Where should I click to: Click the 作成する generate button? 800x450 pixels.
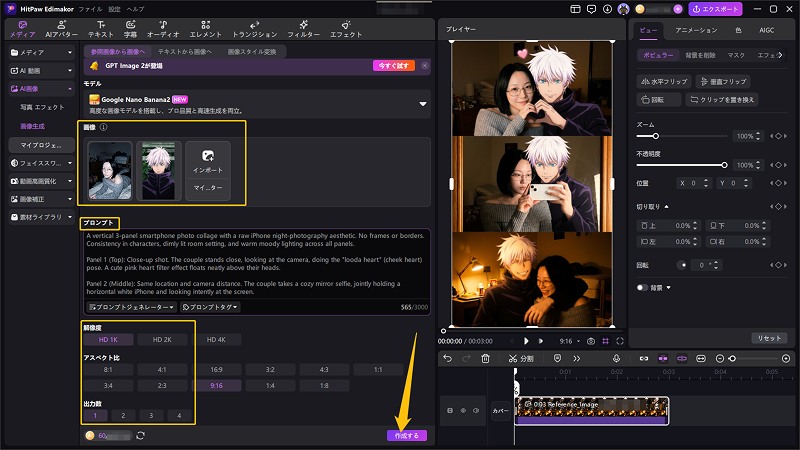[x=407, y=435]
